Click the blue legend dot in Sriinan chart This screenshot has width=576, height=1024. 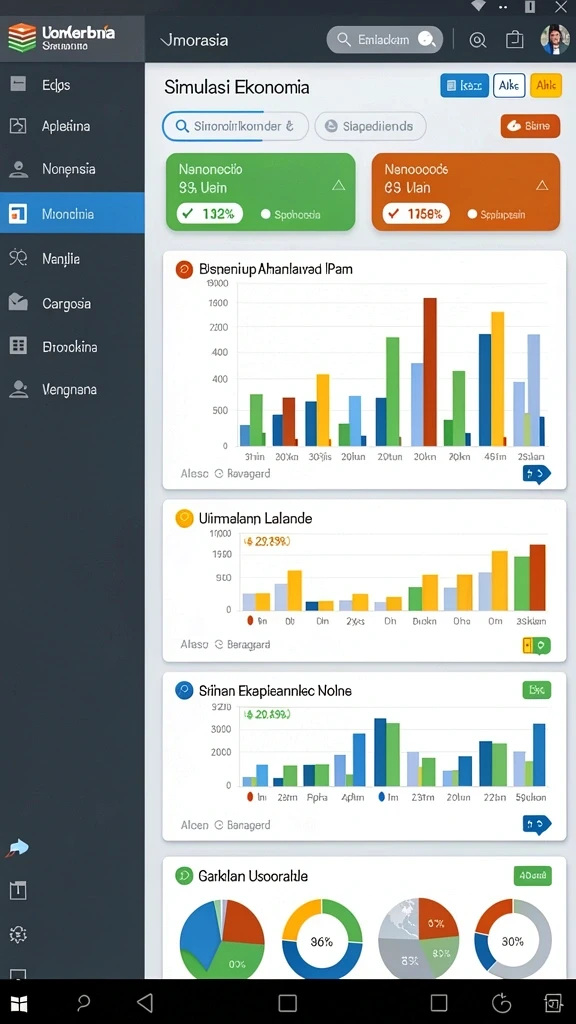pos(381,797)
